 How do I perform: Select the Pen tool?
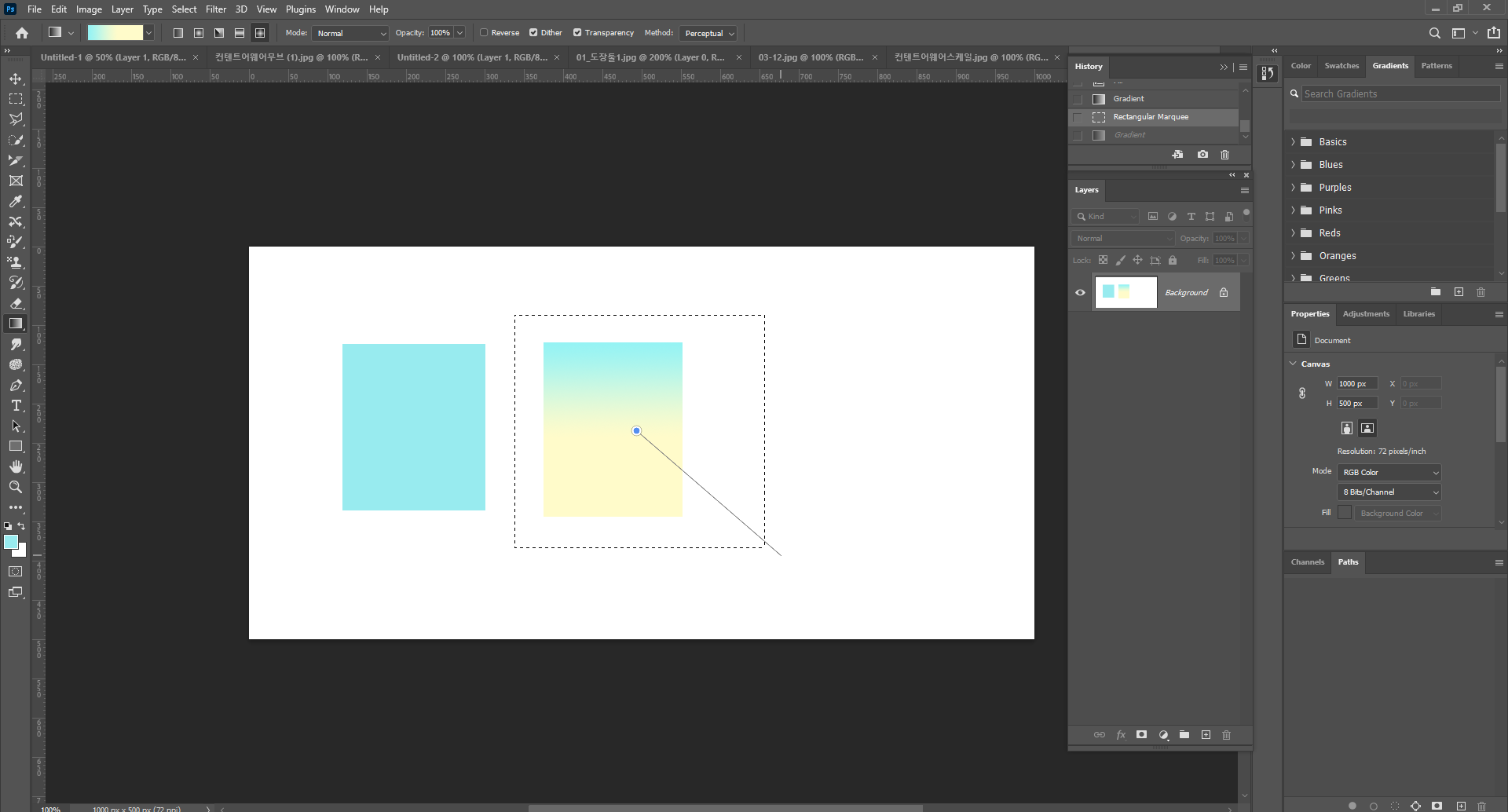[16, 385]
